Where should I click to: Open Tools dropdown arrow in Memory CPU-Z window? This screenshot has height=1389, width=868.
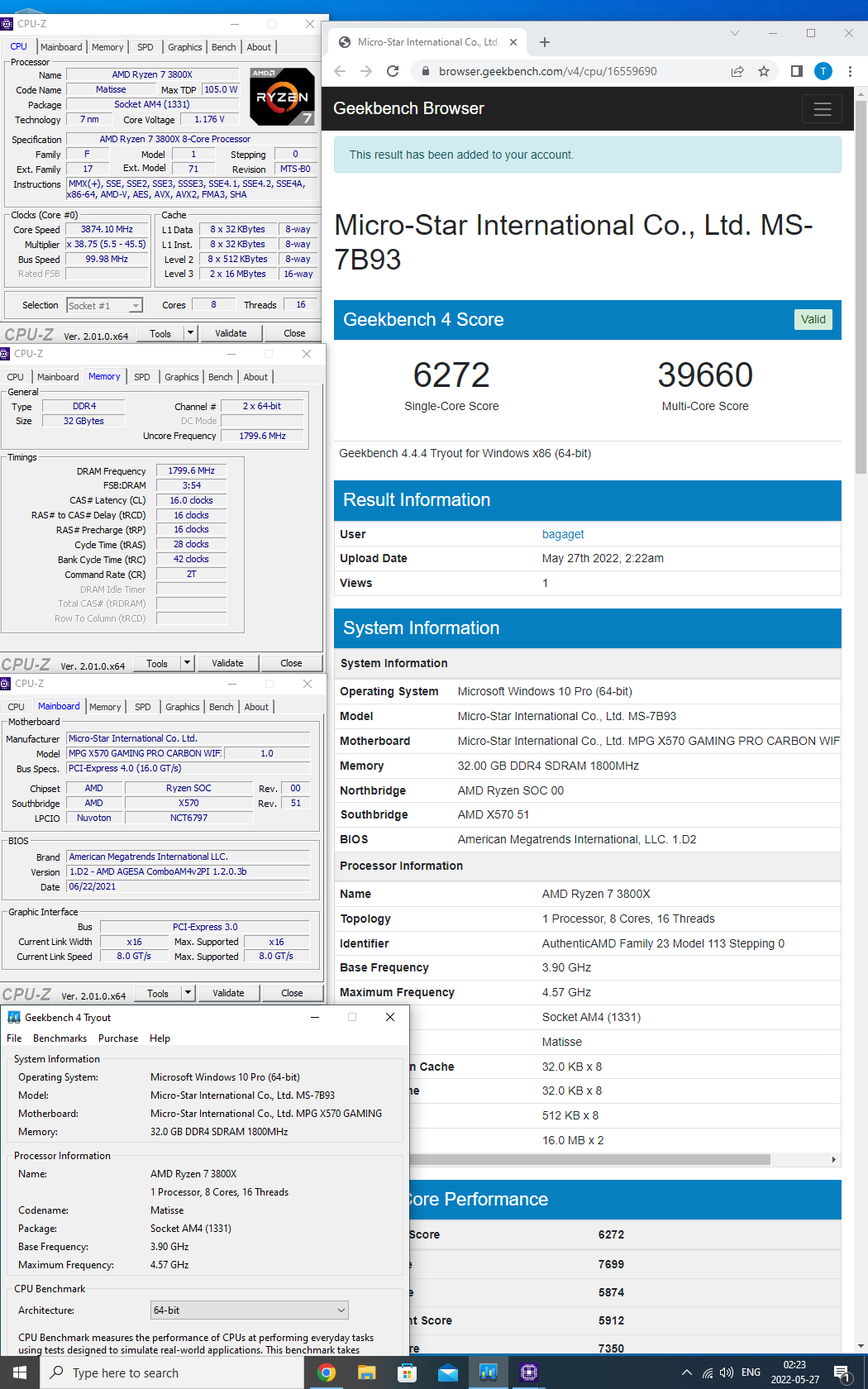coord(187,663)
